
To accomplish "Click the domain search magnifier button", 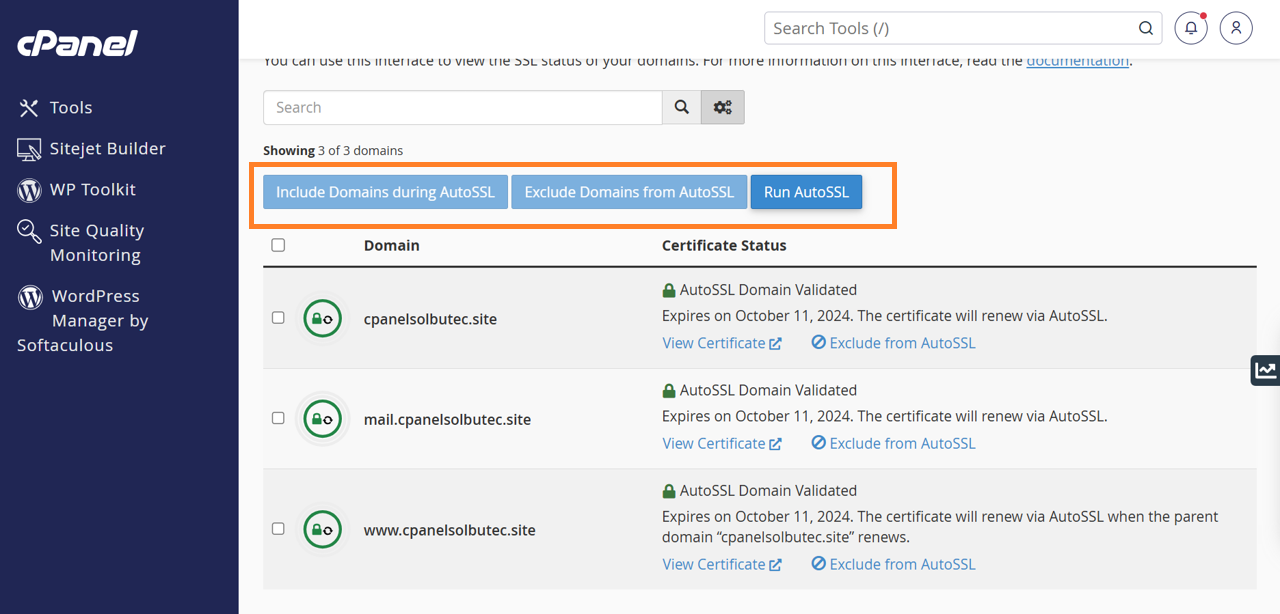I will click(x=681, y=107).
